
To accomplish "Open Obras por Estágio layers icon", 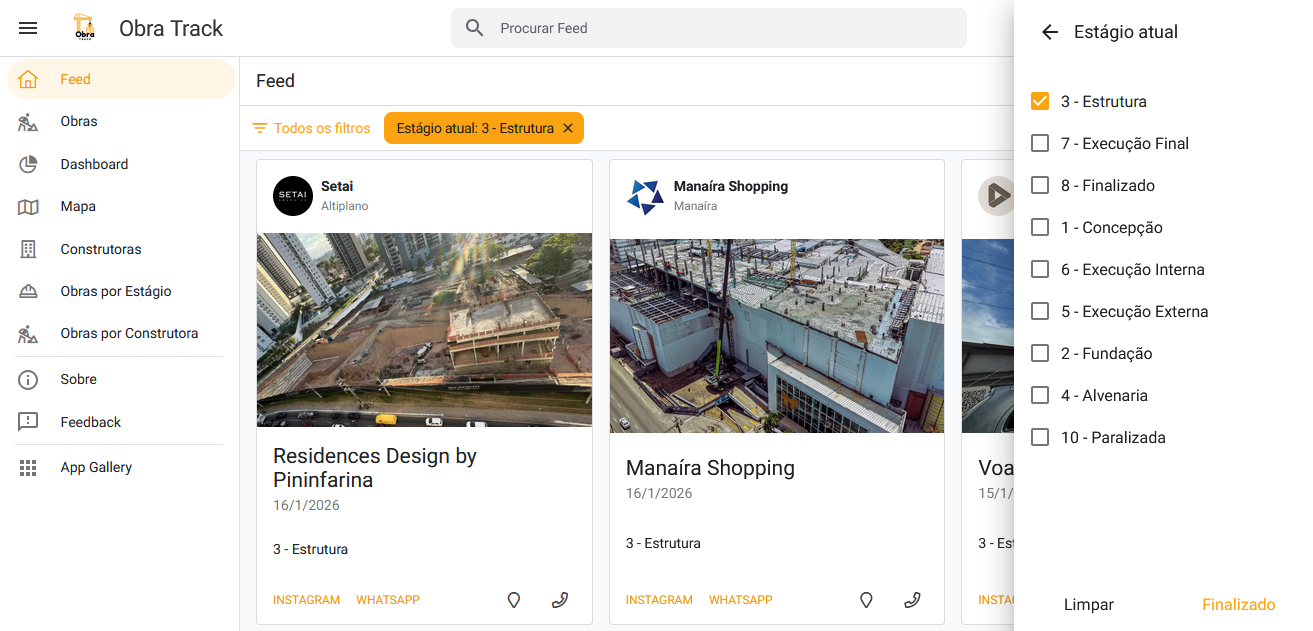I will click(28, 291).
